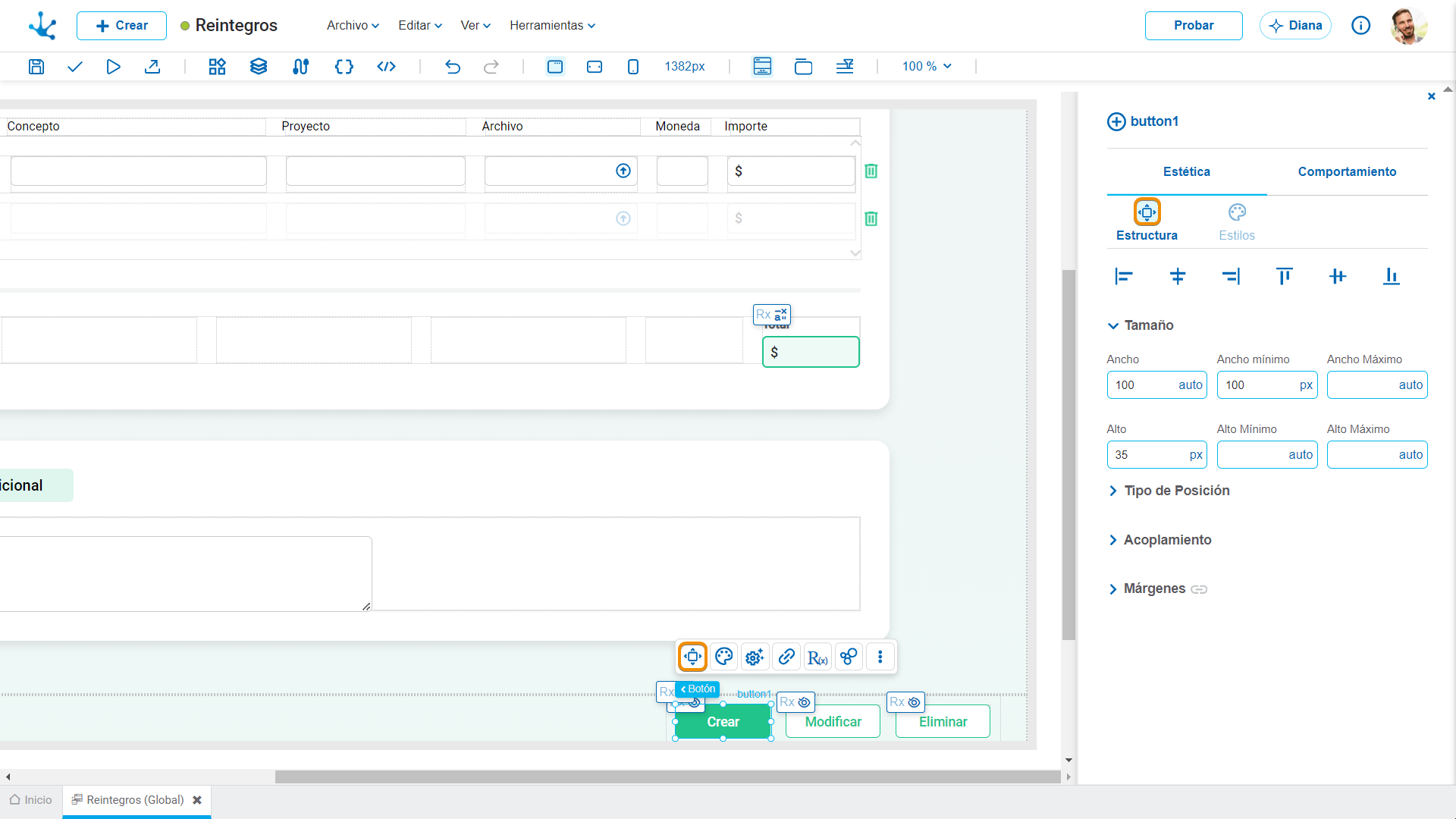
Task: Open the user profile avatar
Action: pos(1409,26)
